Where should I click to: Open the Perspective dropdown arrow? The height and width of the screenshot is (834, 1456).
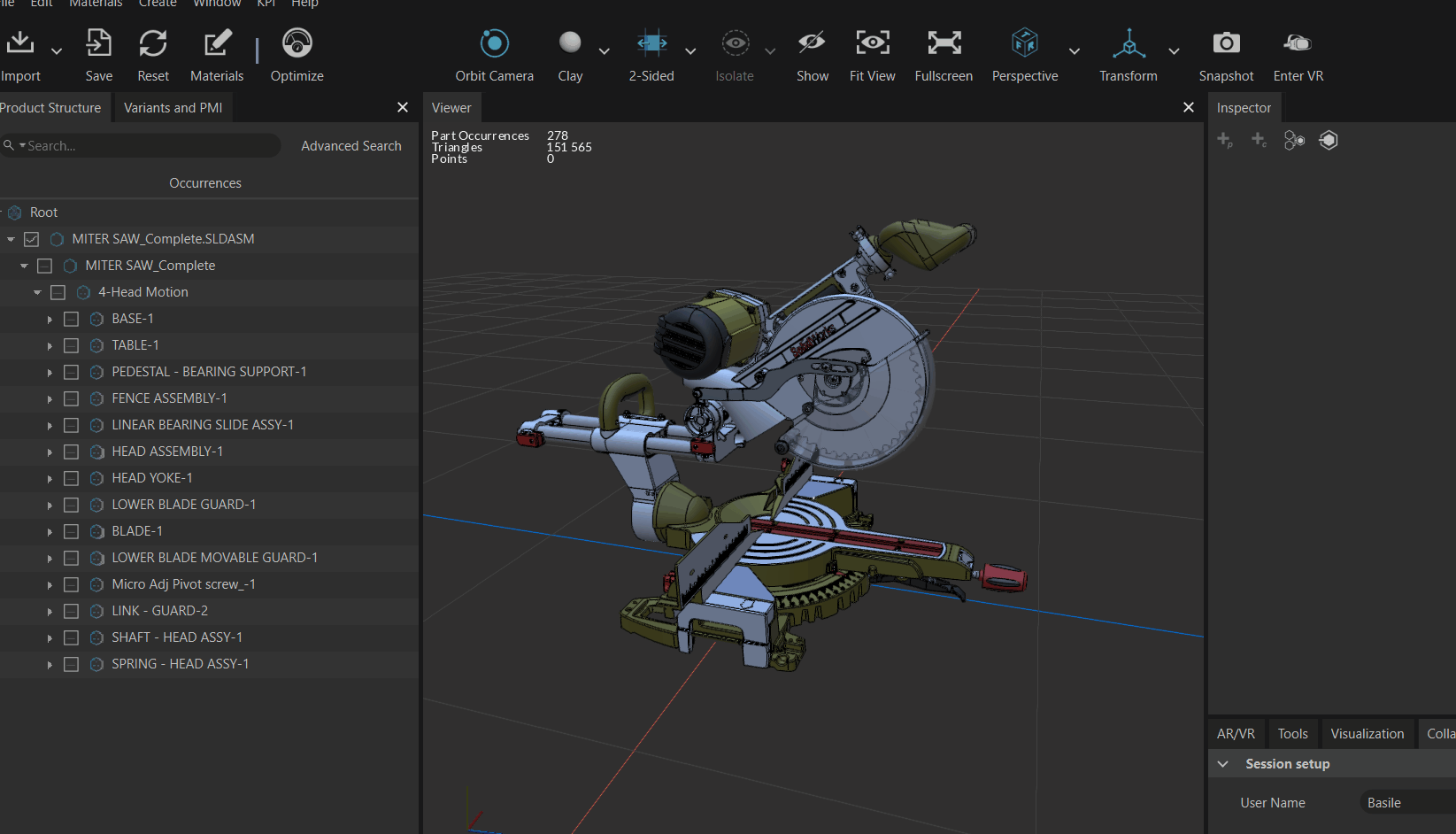1074,51
